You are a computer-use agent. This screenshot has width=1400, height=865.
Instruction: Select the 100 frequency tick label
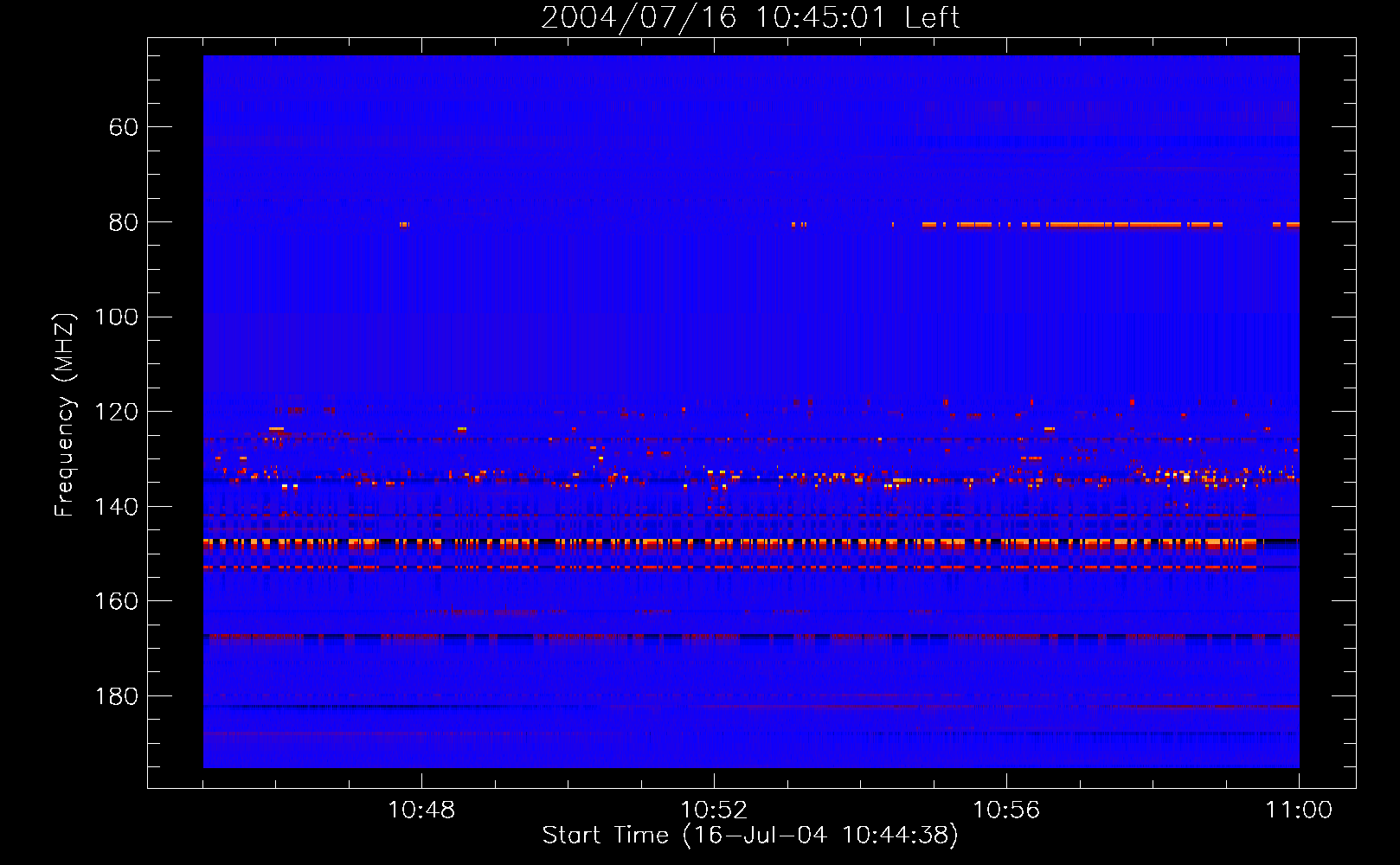[116, 317]
